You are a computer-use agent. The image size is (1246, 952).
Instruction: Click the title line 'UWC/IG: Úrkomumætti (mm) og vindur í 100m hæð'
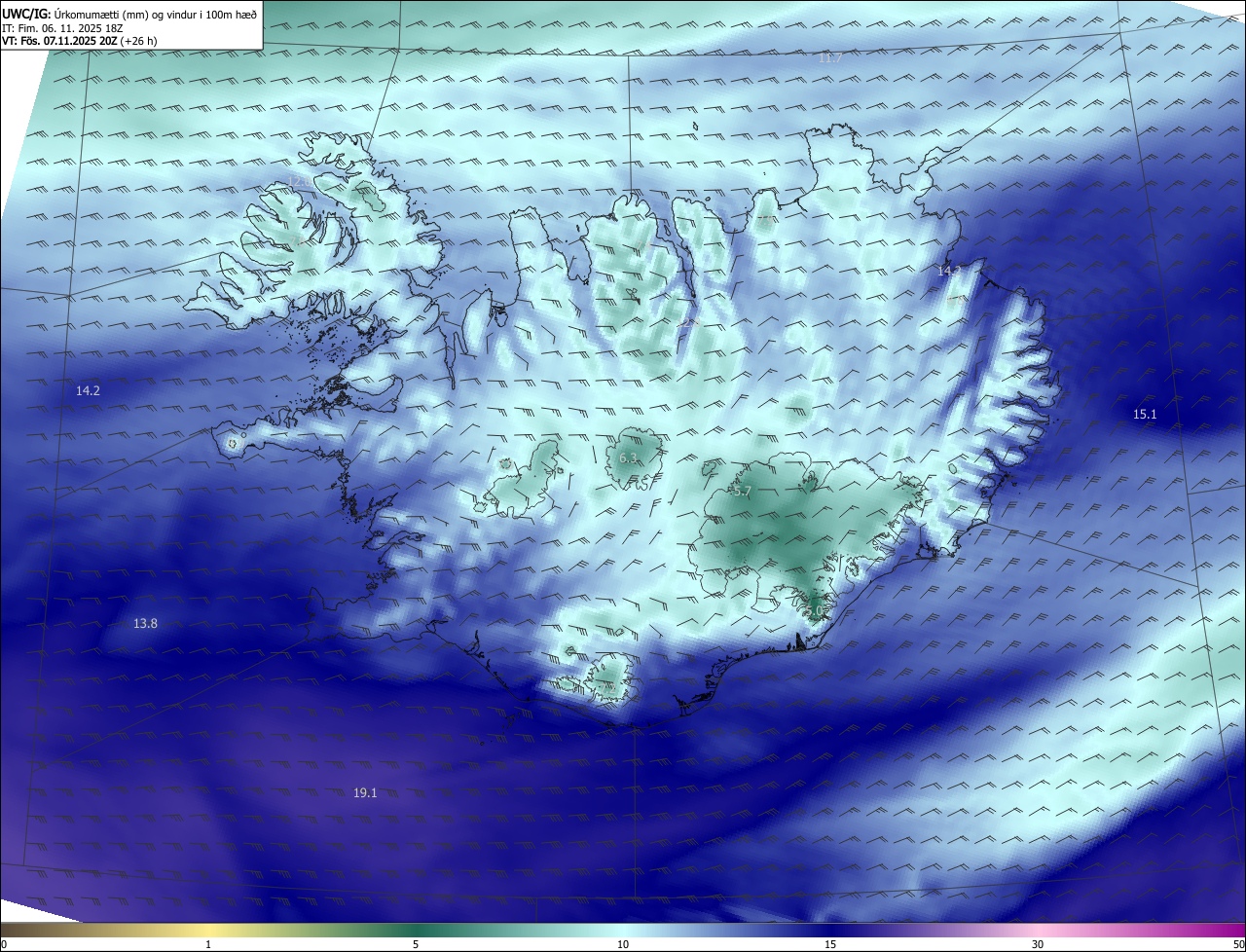point(129,15)
